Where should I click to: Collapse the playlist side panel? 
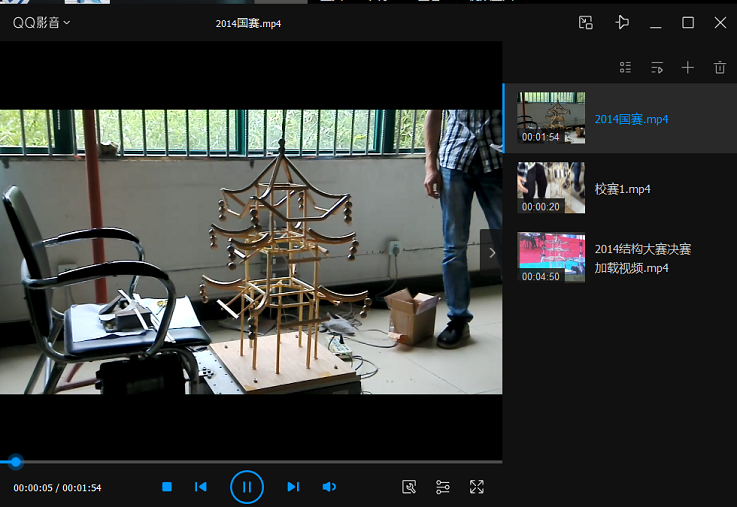[x=491, y=253]
